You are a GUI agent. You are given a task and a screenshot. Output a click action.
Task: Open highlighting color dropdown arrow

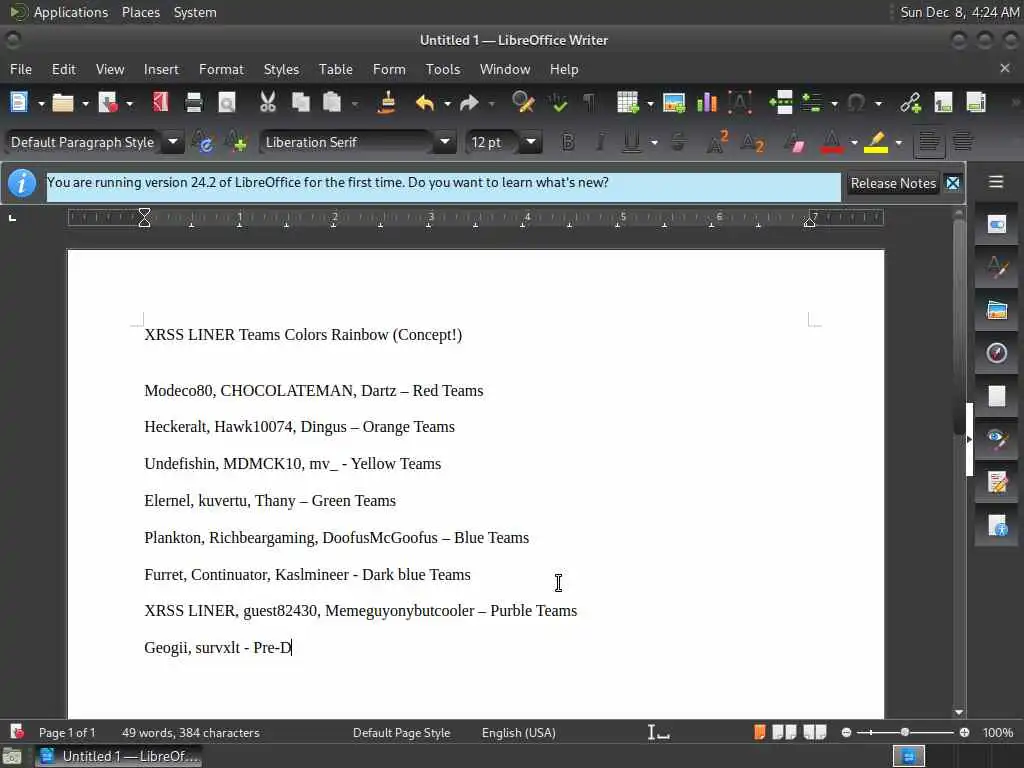point(899,142)
